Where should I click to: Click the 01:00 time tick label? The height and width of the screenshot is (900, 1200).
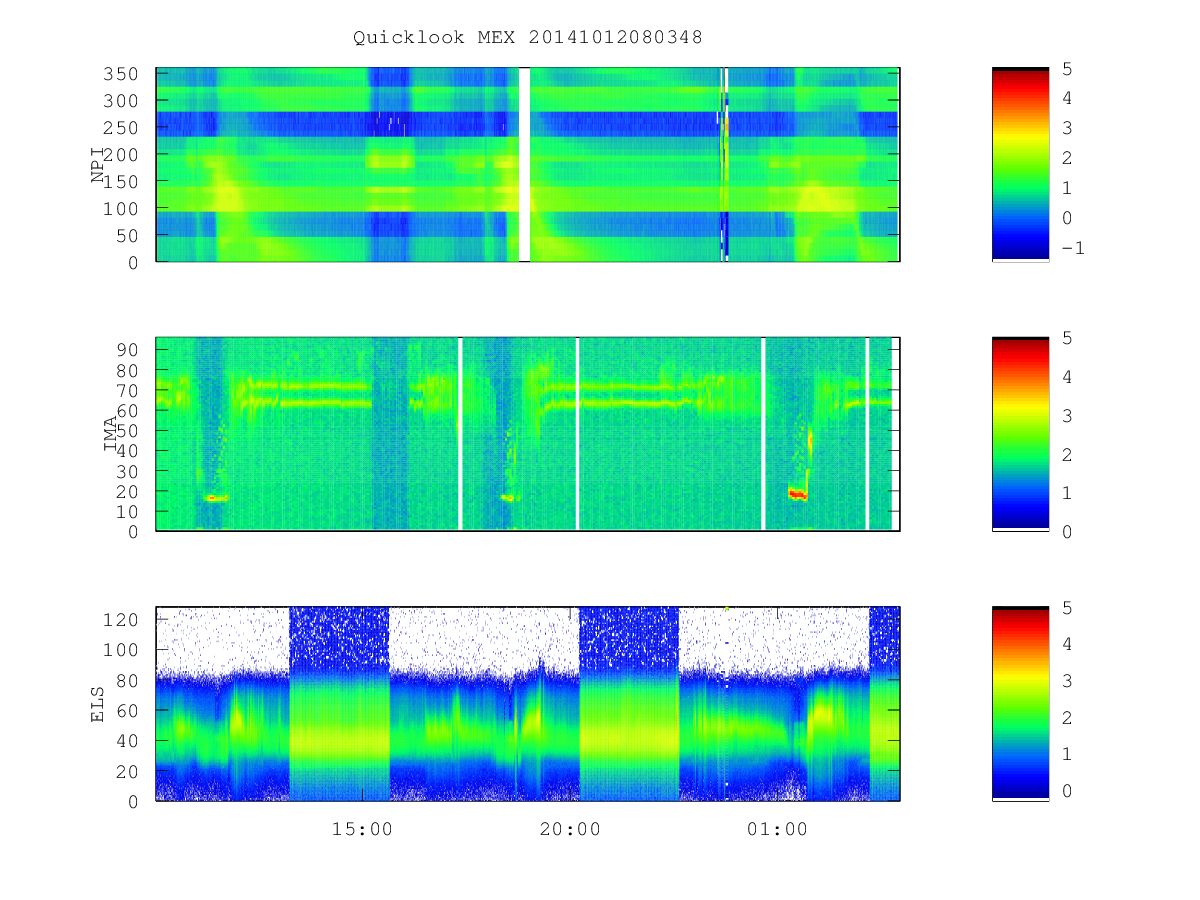[777, 829]
